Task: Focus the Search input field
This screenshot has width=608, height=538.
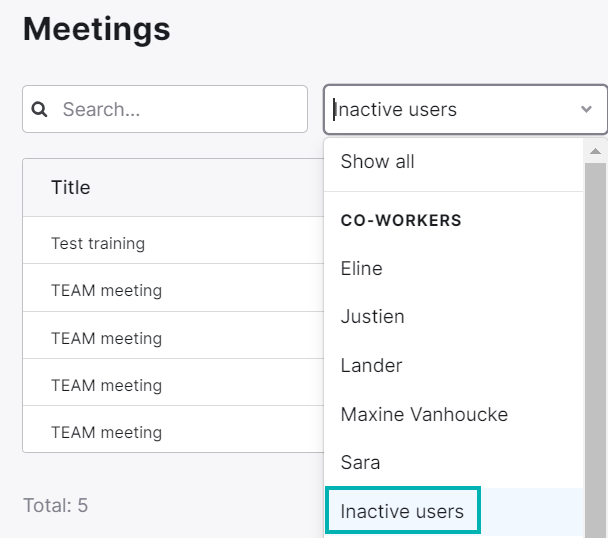Action: (165, 109)
